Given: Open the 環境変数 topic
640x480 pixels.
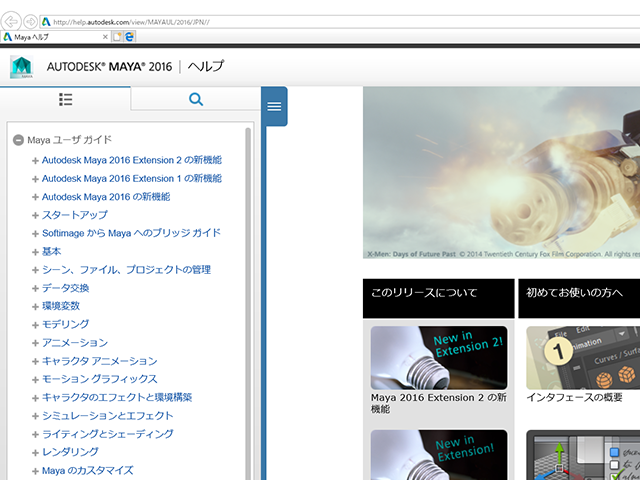Looking at the screenshot, I should pos(61,306).
